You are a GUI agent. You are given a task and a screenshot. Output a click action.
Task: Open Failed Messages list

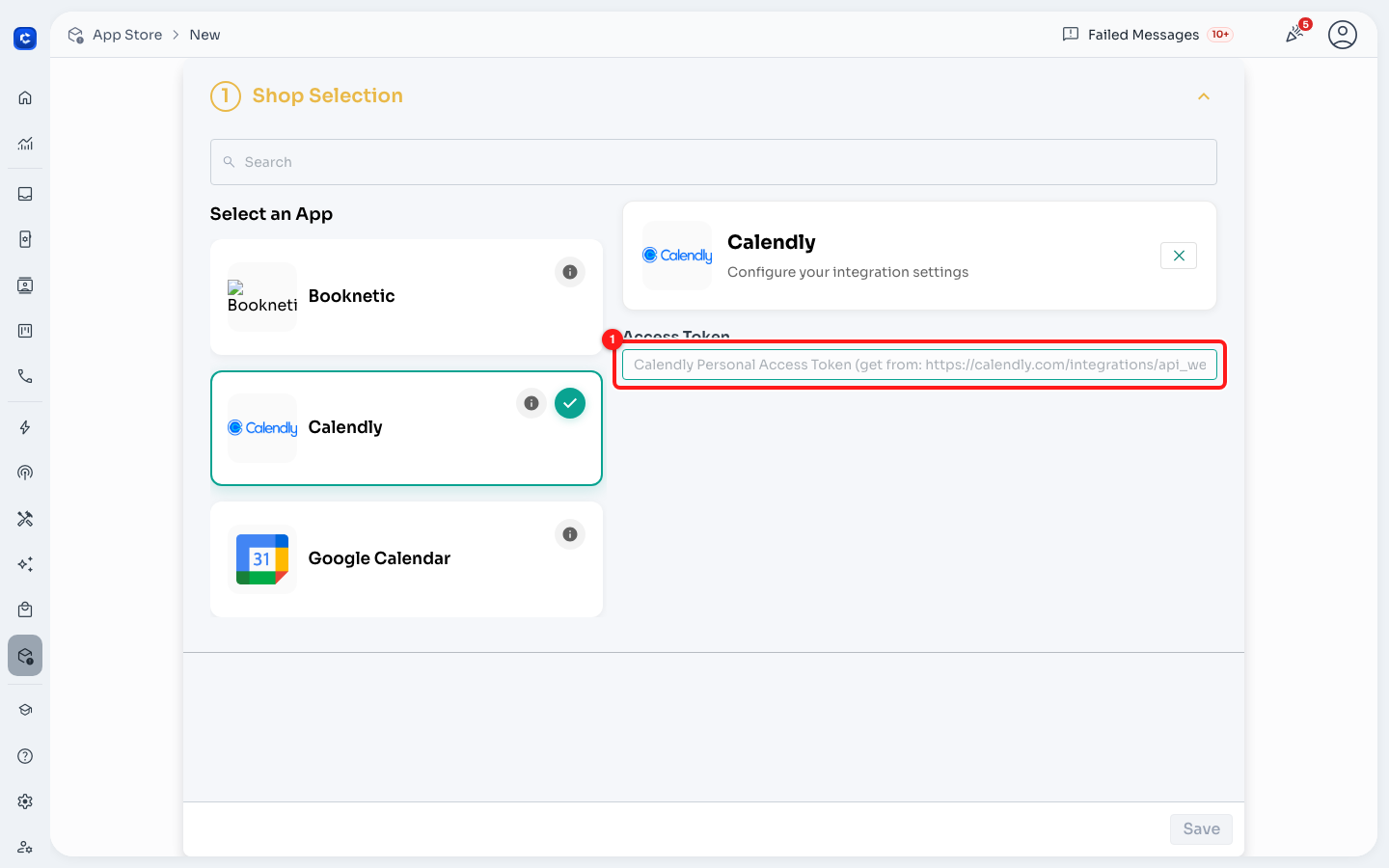pos(1147,35)
